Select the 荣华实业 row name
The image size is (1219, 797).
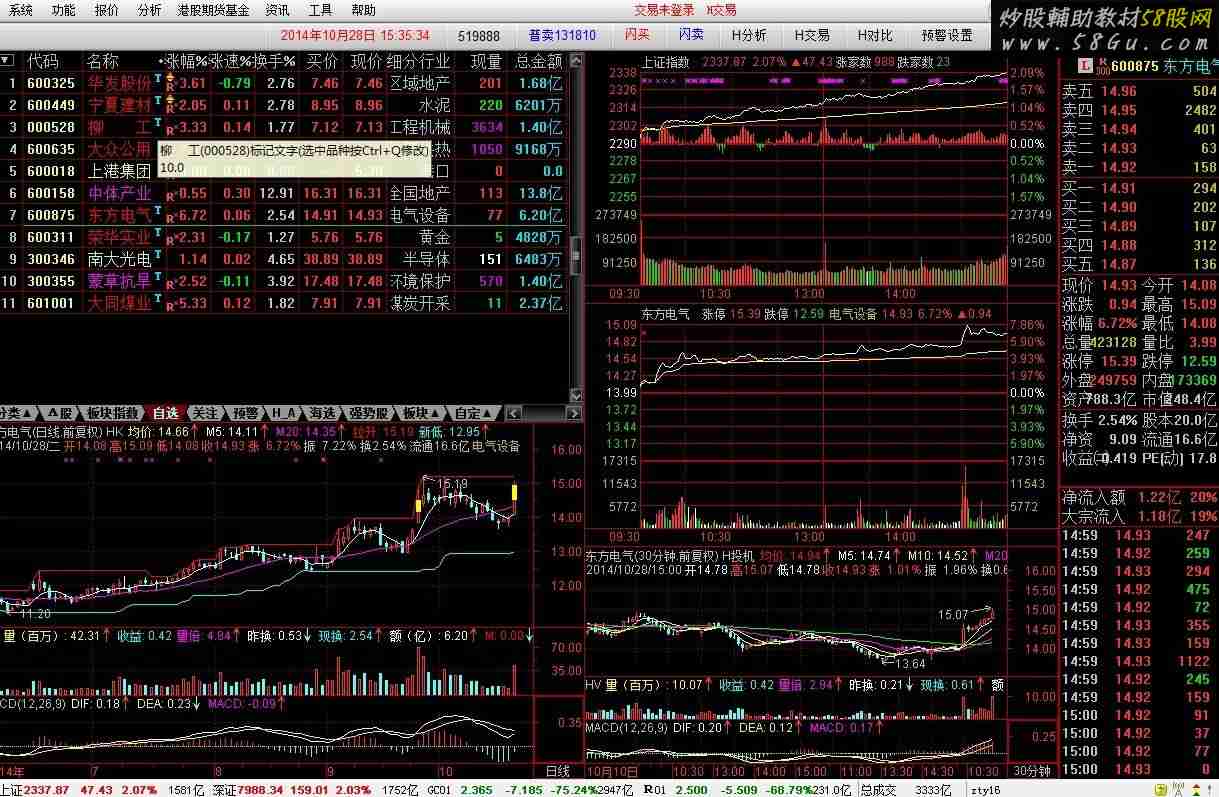pyautogui.click(x=119, y=237)
